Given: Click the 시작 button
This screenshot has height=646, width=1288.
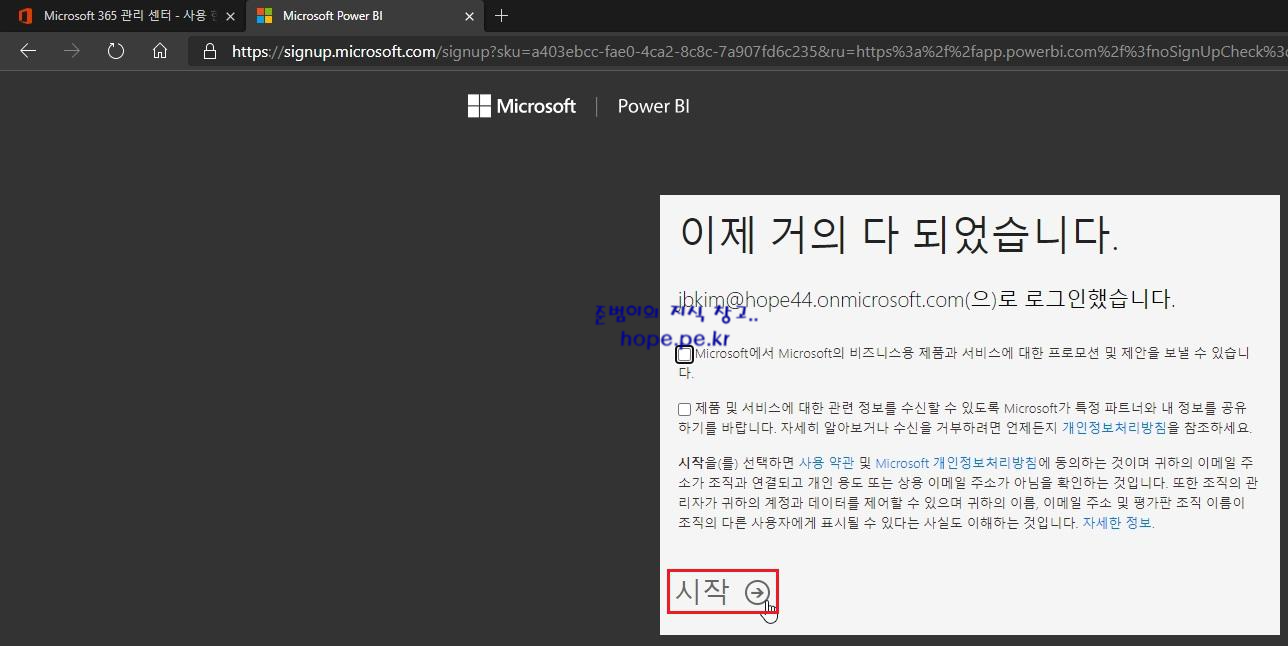Looking at the screenshot, I should coord(723,592).
